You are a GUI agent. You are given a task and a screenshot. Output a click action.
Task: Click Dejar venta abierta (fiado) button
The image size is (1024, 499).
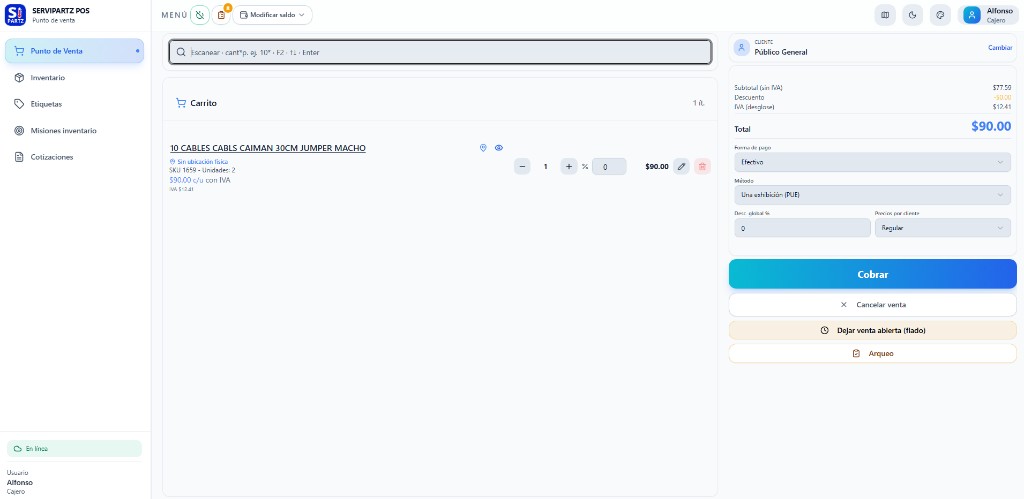point(872,330)
